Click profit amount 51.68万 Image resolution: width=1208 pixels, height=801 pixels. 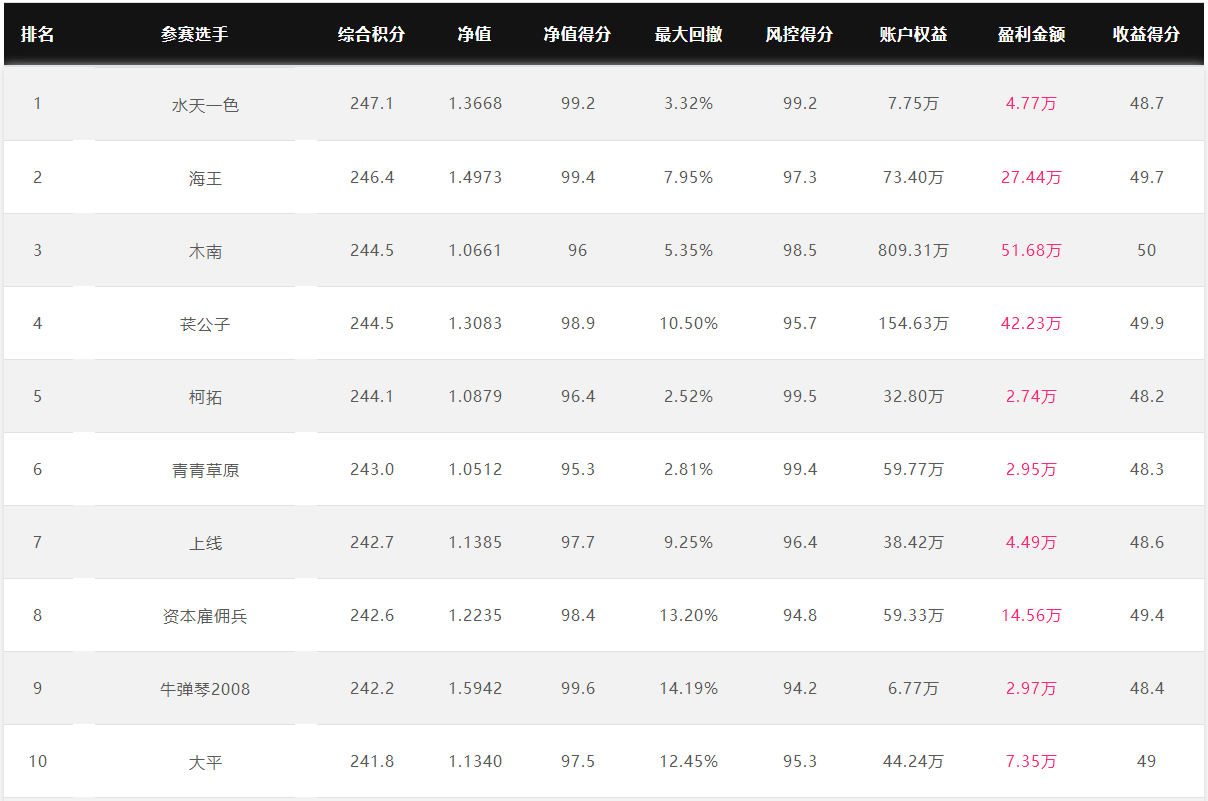click(1031, 250)
